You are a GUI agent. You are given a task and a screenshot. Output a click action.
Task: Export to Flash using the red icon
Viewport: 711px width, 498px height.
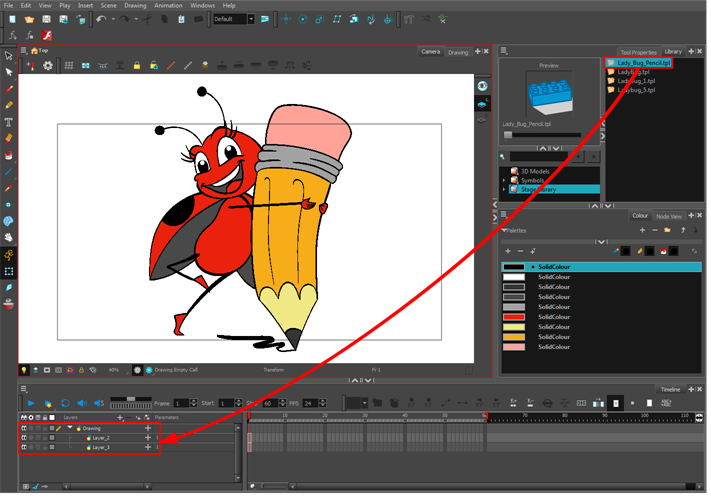[x=46, y=35]
